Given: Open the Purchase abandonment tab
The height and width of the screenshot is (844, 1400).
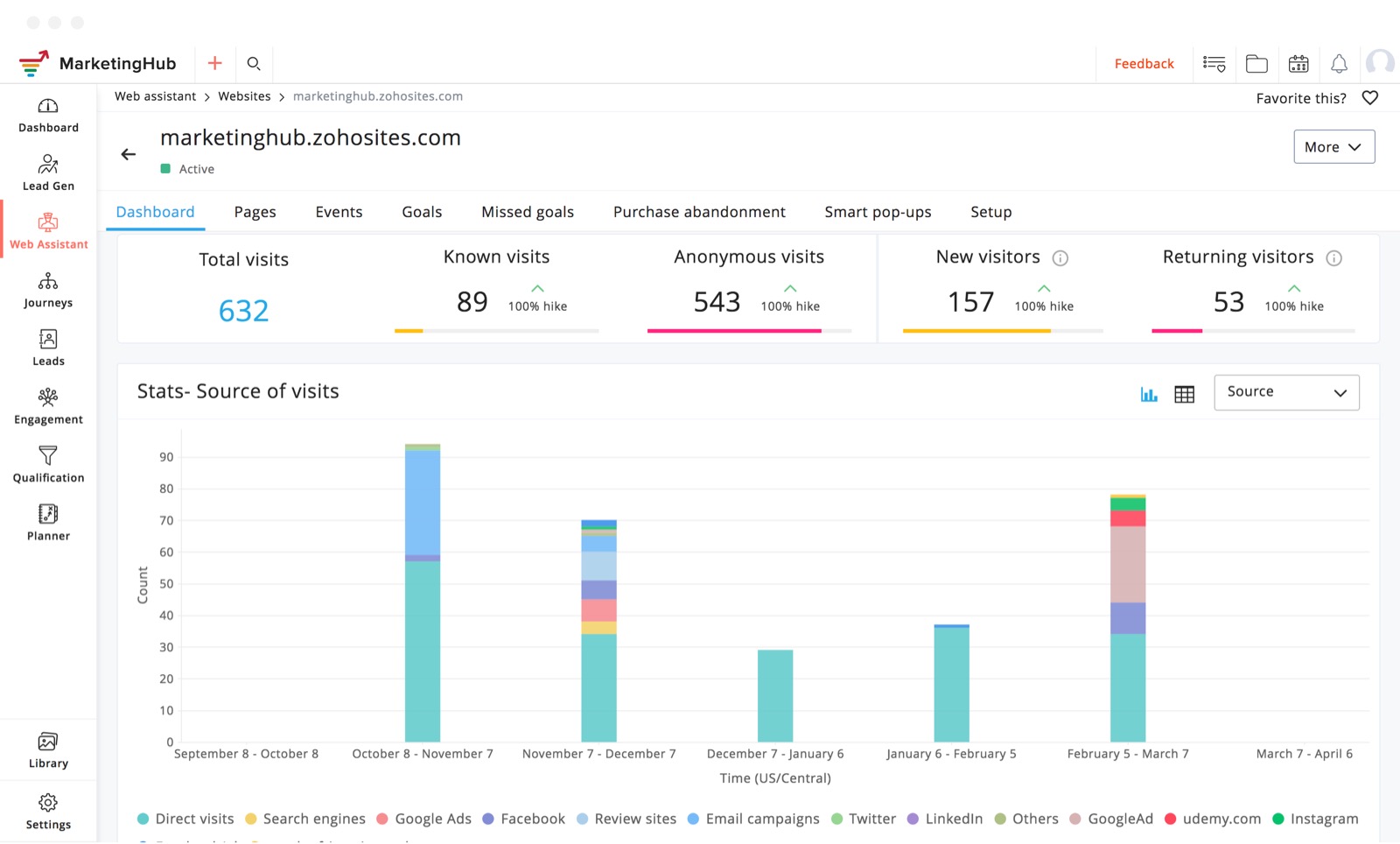Looking at the screenshot, I should [699, 212].
